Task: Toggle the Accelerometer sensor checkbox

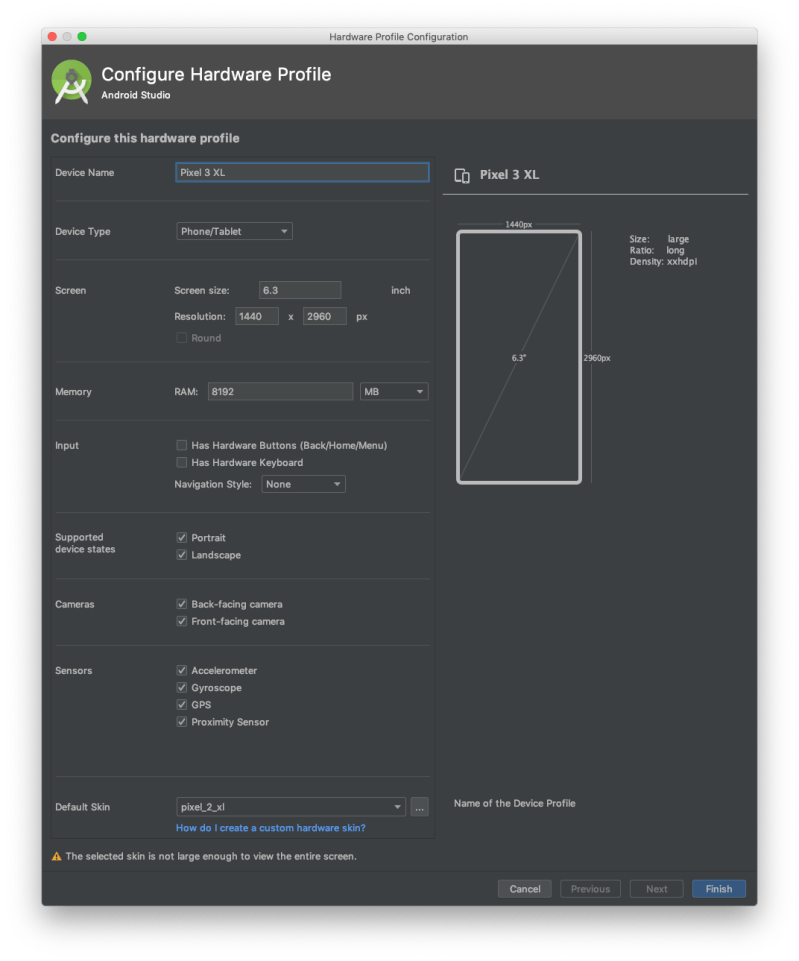Action: (181, 670)
